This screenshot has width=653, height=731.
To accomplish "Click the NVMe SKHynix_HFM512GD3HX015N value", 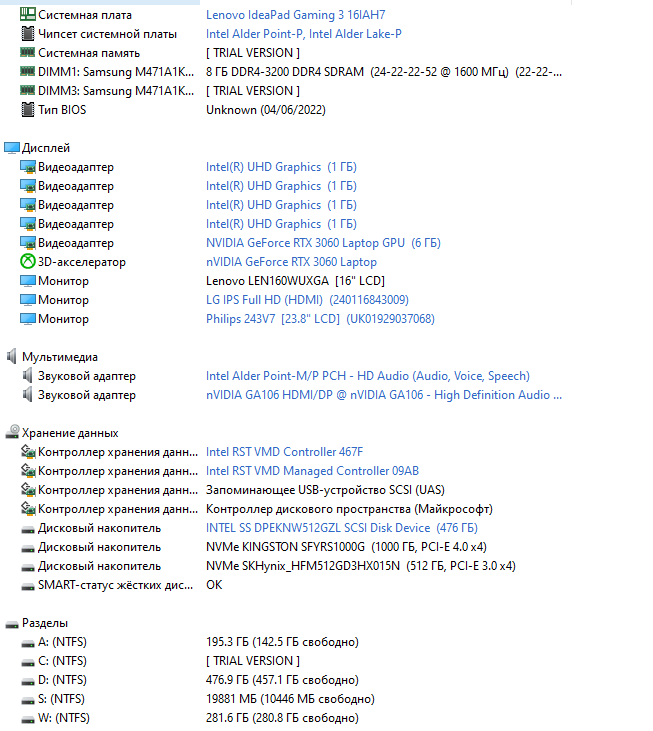I will (x=361, y=566).
